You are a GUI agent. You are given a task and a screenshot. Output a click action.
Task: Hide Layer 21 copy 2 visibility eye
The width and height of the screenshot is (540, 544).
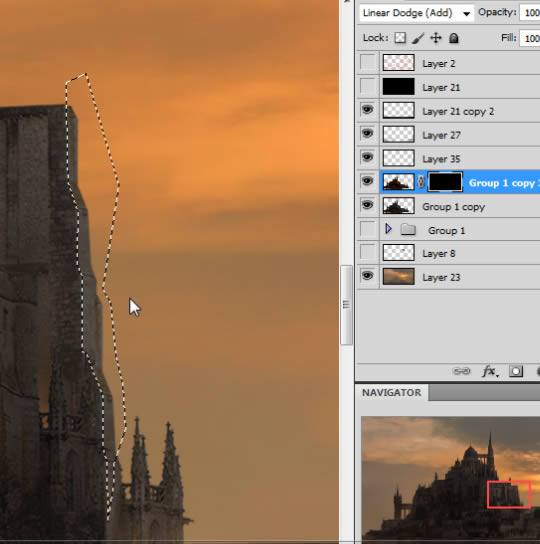click(x=368, y=110)
